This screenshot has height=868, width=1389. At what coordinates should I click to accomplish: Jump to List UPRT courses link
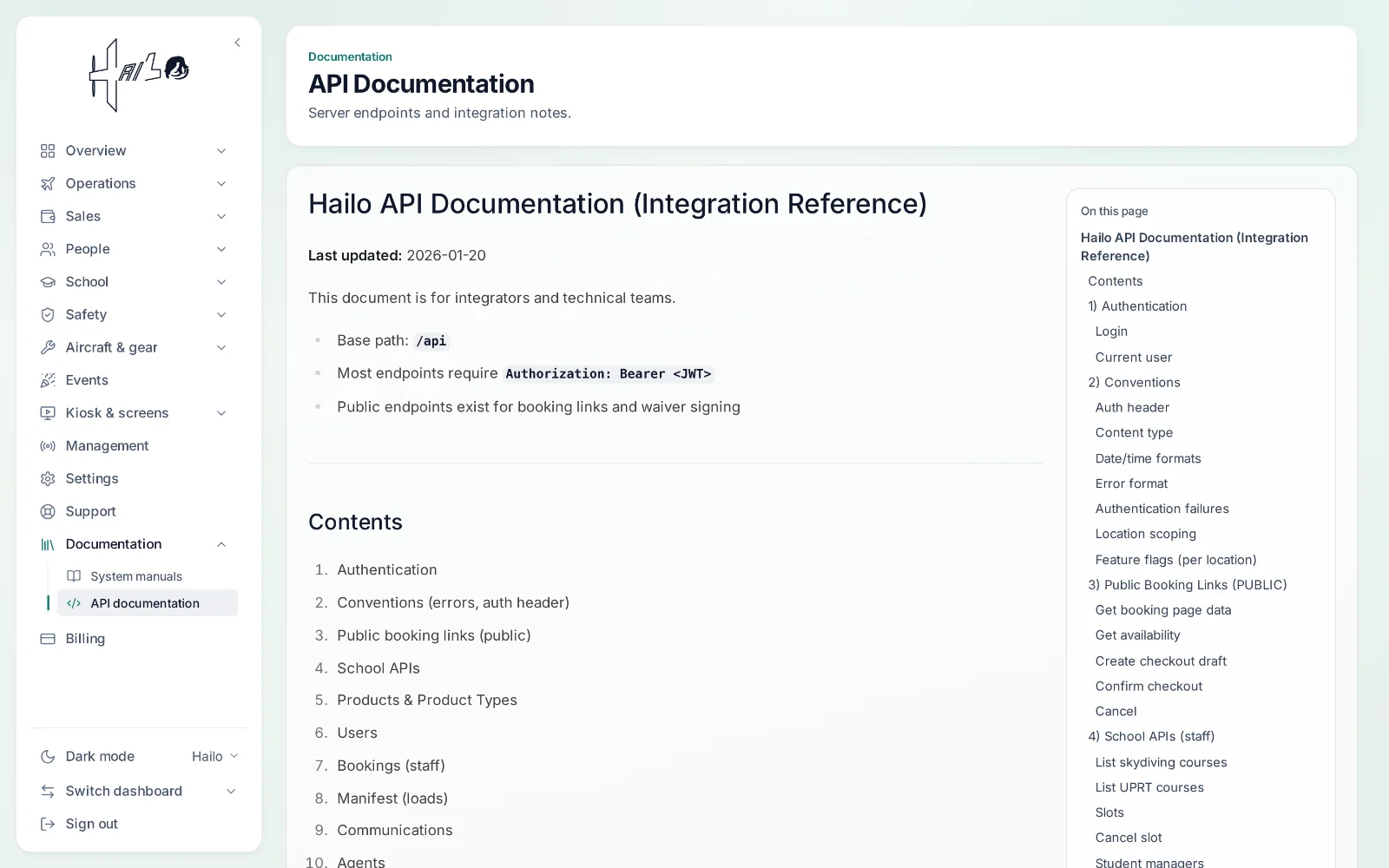(1149, 787)
